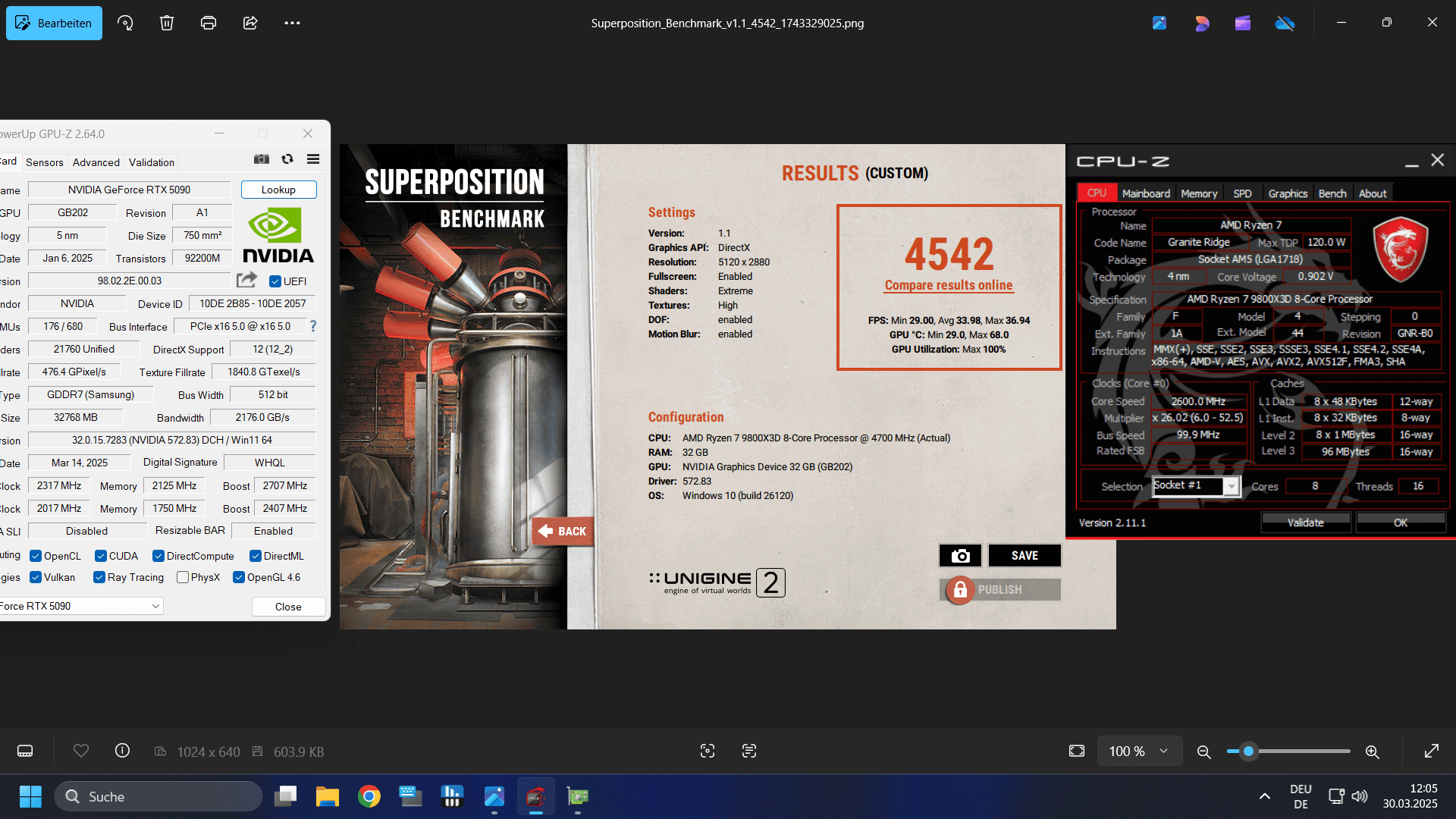This screenshot has height=819, width=1456.
Task: Click the rotate image icon
Action: (125, 23)
